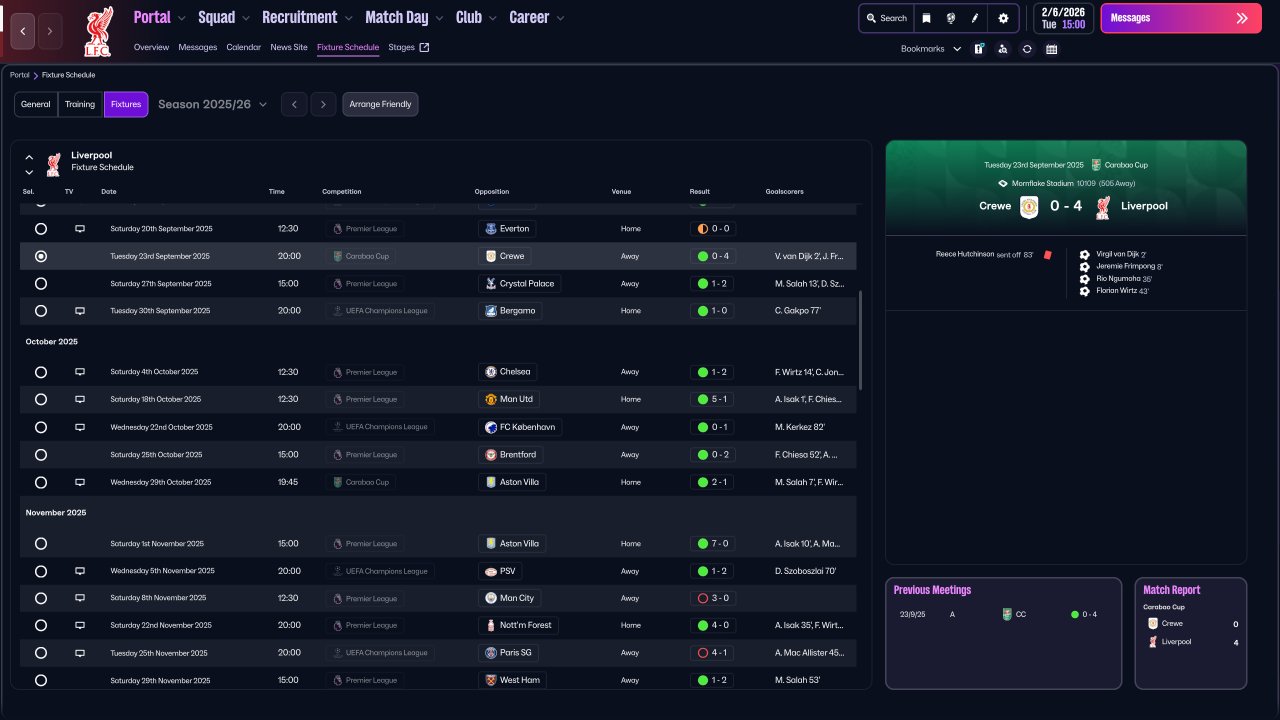This screenshot has height=720, width=1280.
Task: Click the Liverpool badge beside the 0 - 4 score
Action: click(1103, 207)
